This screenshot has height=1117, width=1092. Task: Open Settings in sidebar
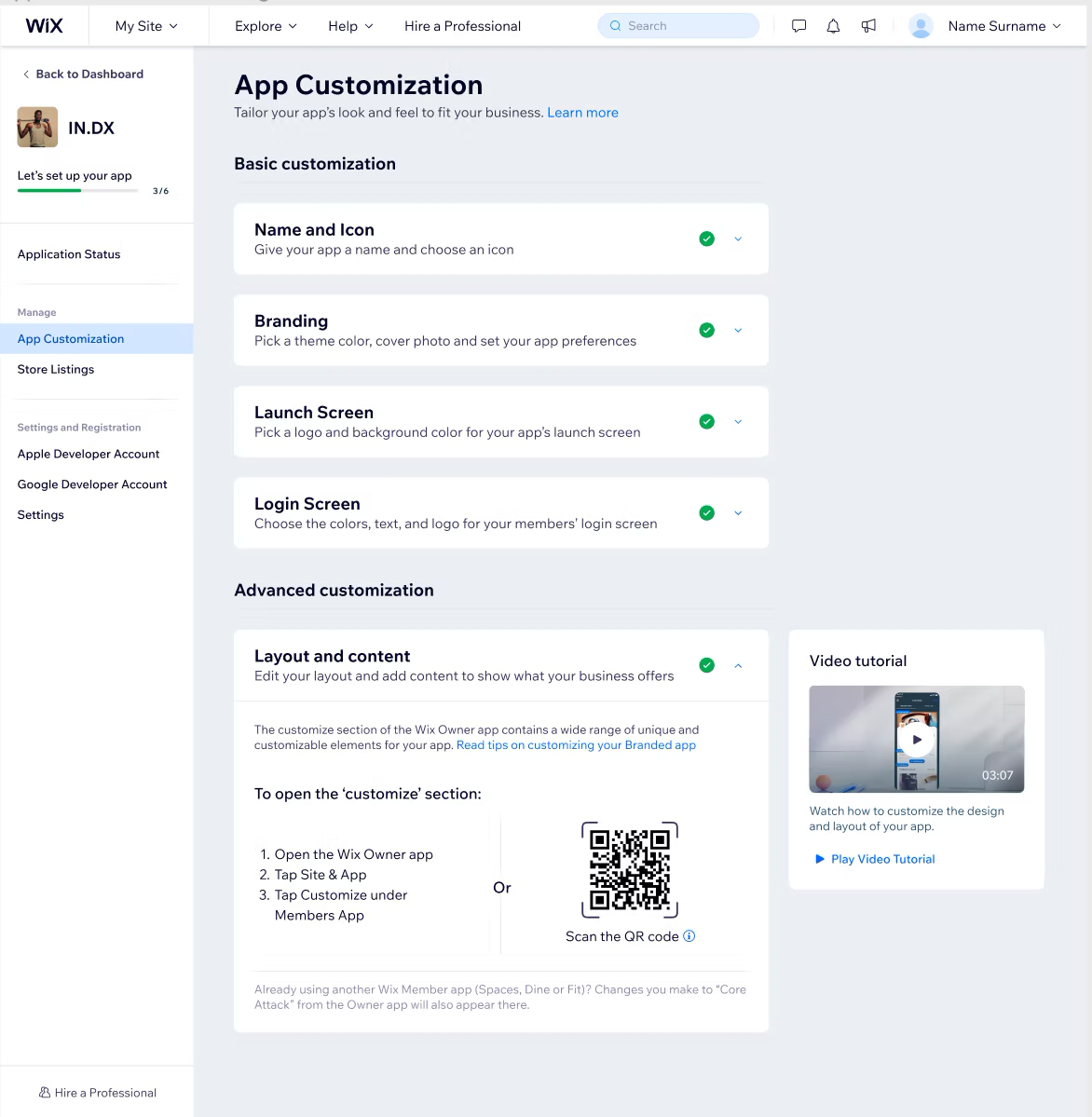(41, 514)
